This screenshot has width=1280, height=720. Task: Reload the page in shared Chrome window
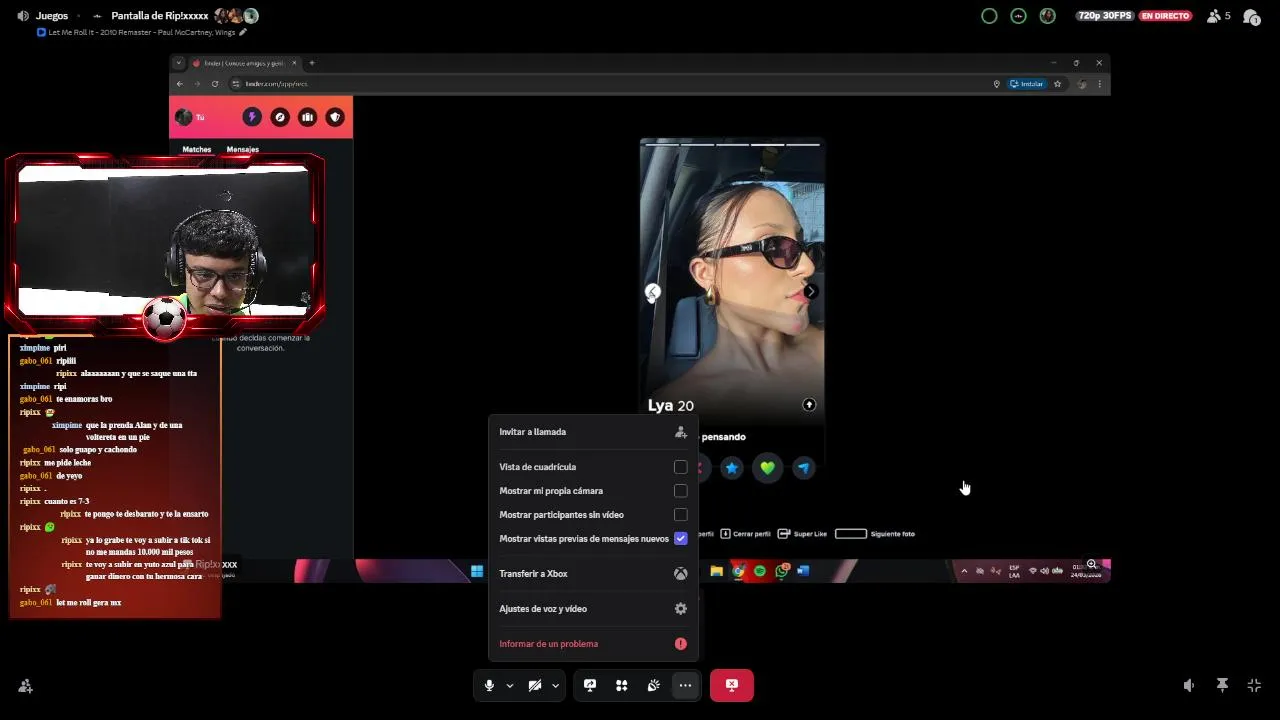[x=214, y=84]
